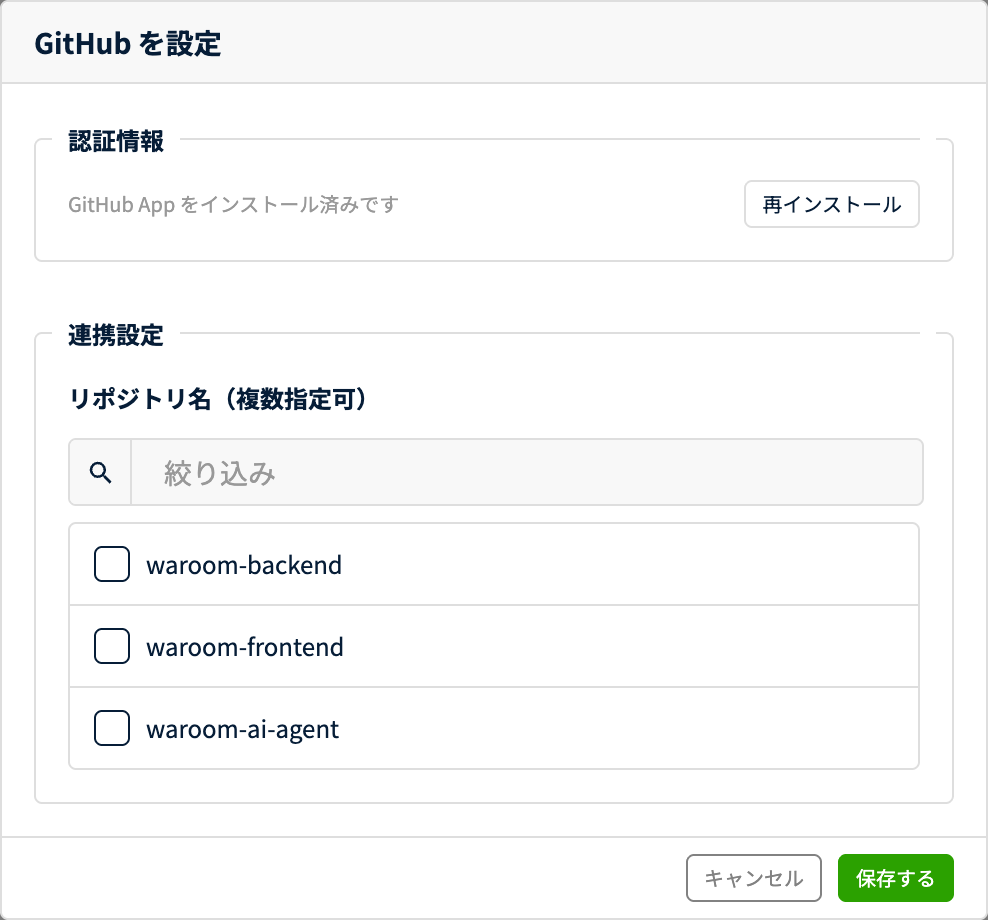Click empty area of waroom-backend row
The image size is (988, 920).
630,564
